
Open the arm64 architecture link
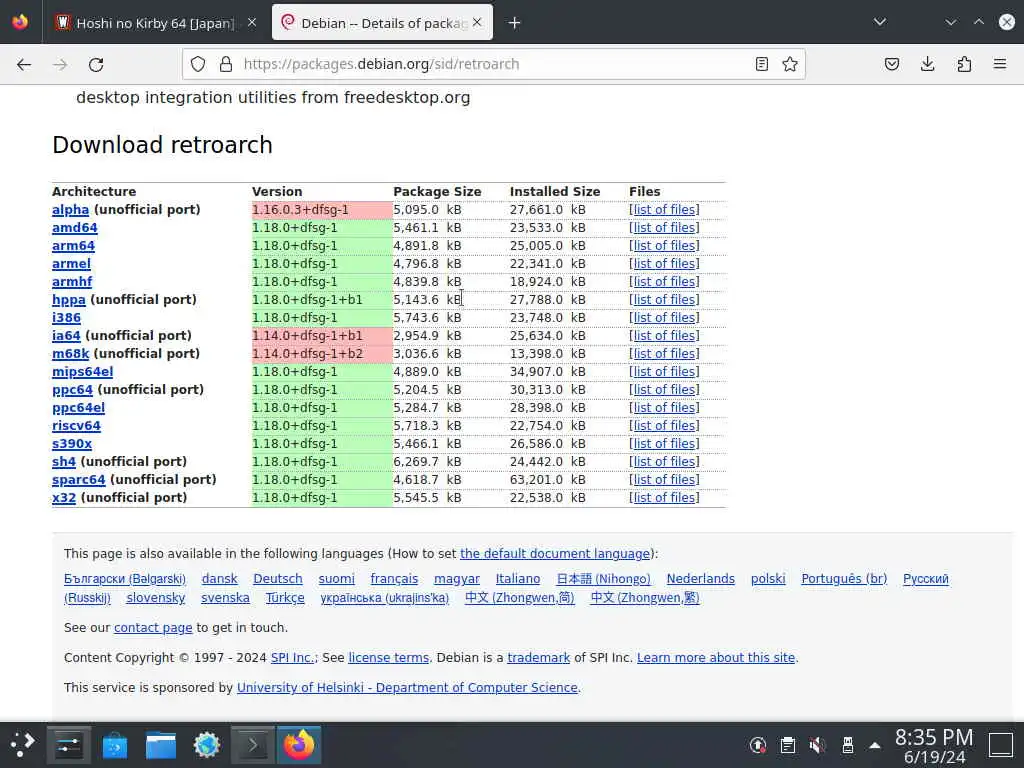tap(73, 246)
